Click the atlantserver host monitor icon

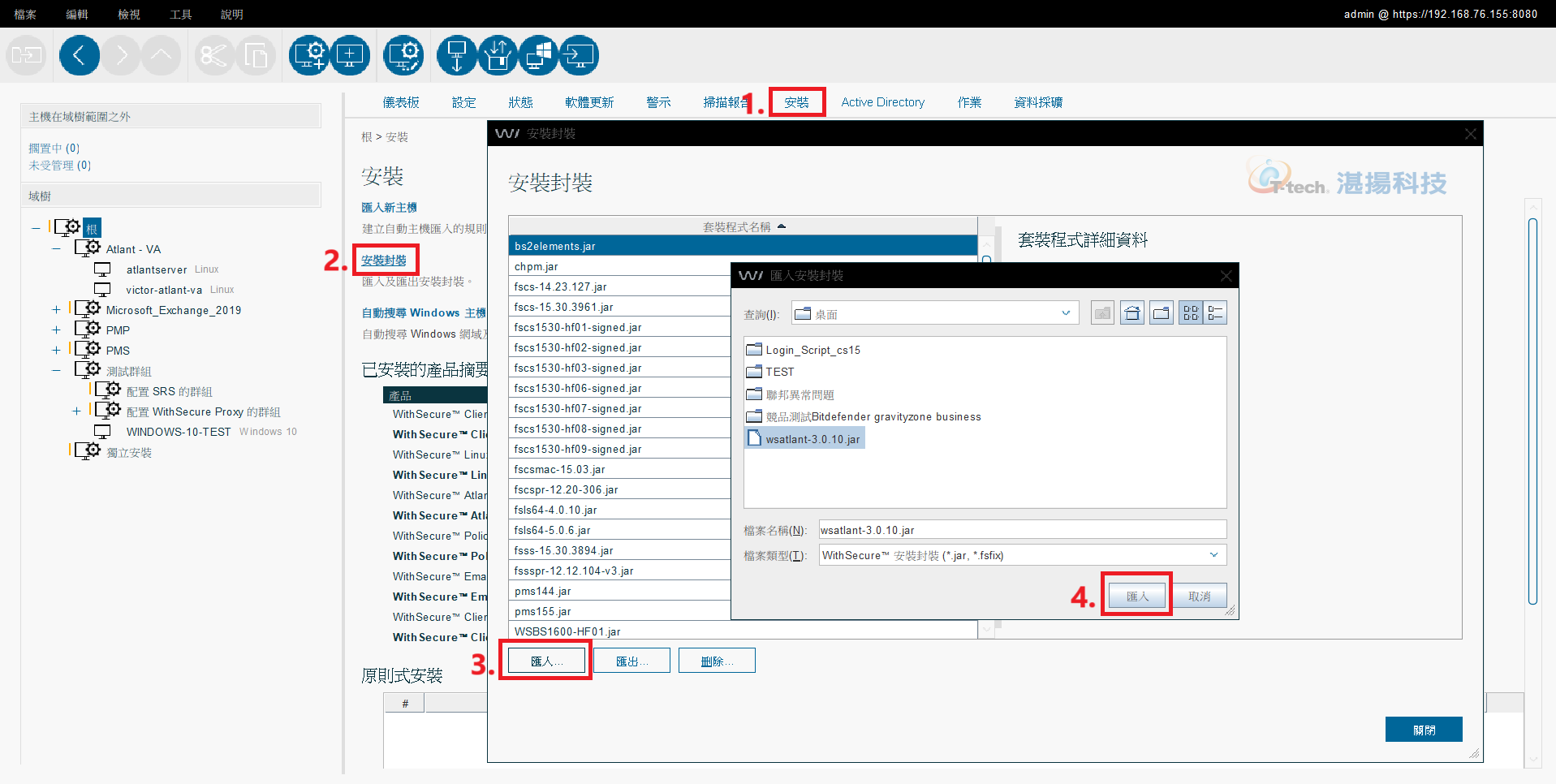tap(102, 269)
